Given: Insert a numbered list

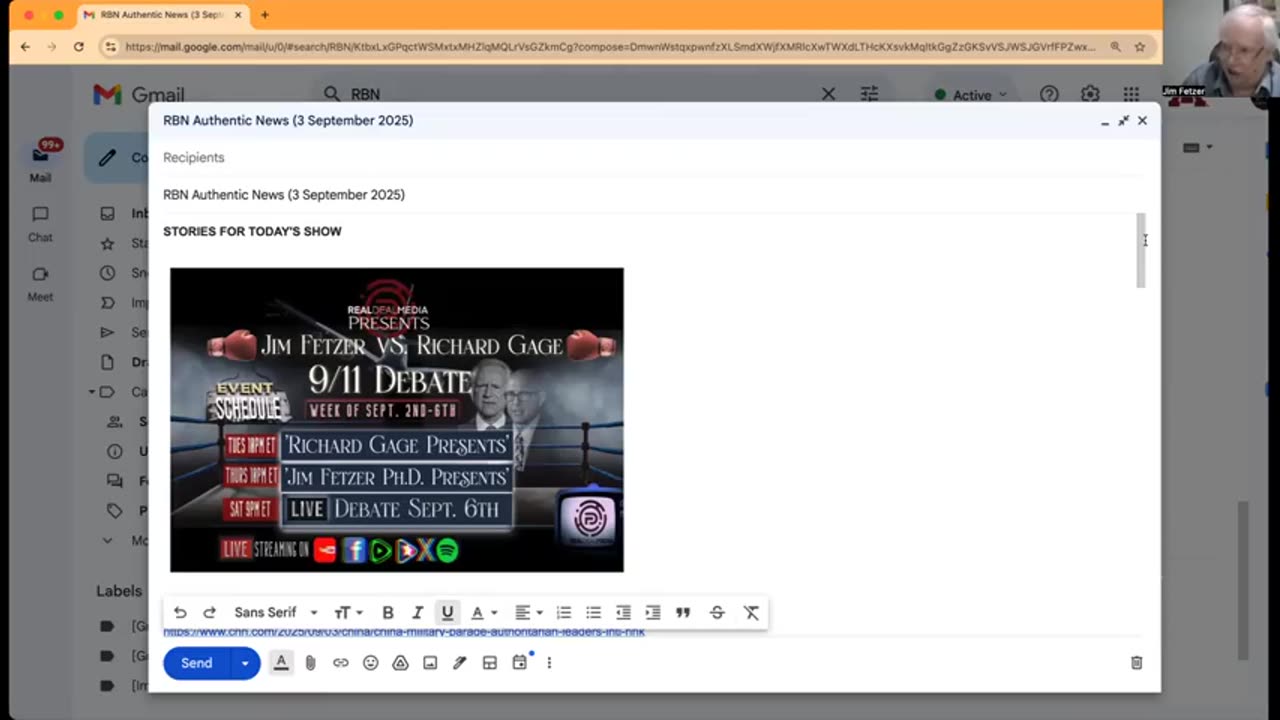Looking at the screenshot, I should 564,613.
